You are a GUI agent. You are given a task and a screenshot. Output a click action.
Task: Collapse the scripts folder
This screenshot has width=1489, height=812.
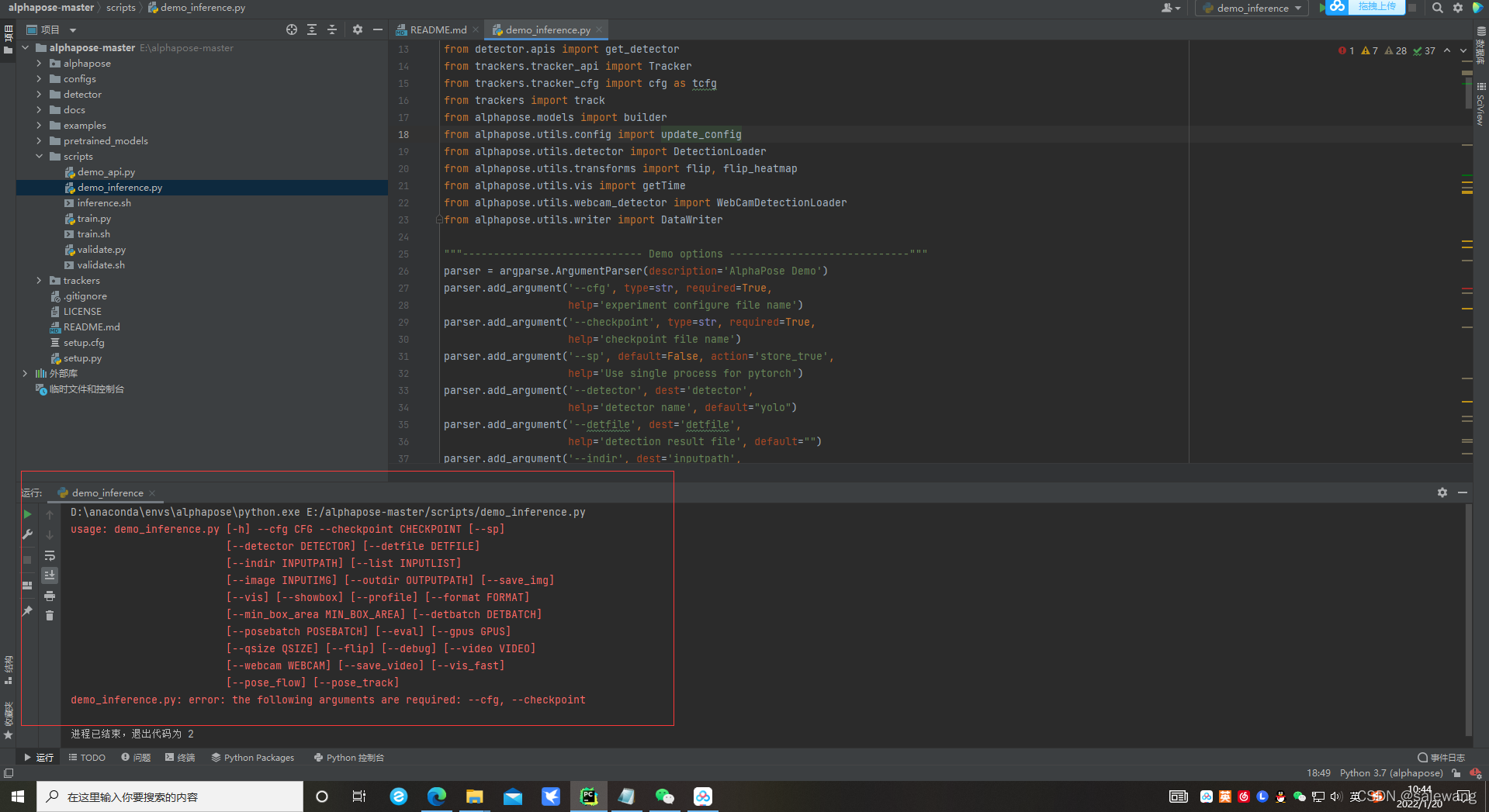click(39, 157)
